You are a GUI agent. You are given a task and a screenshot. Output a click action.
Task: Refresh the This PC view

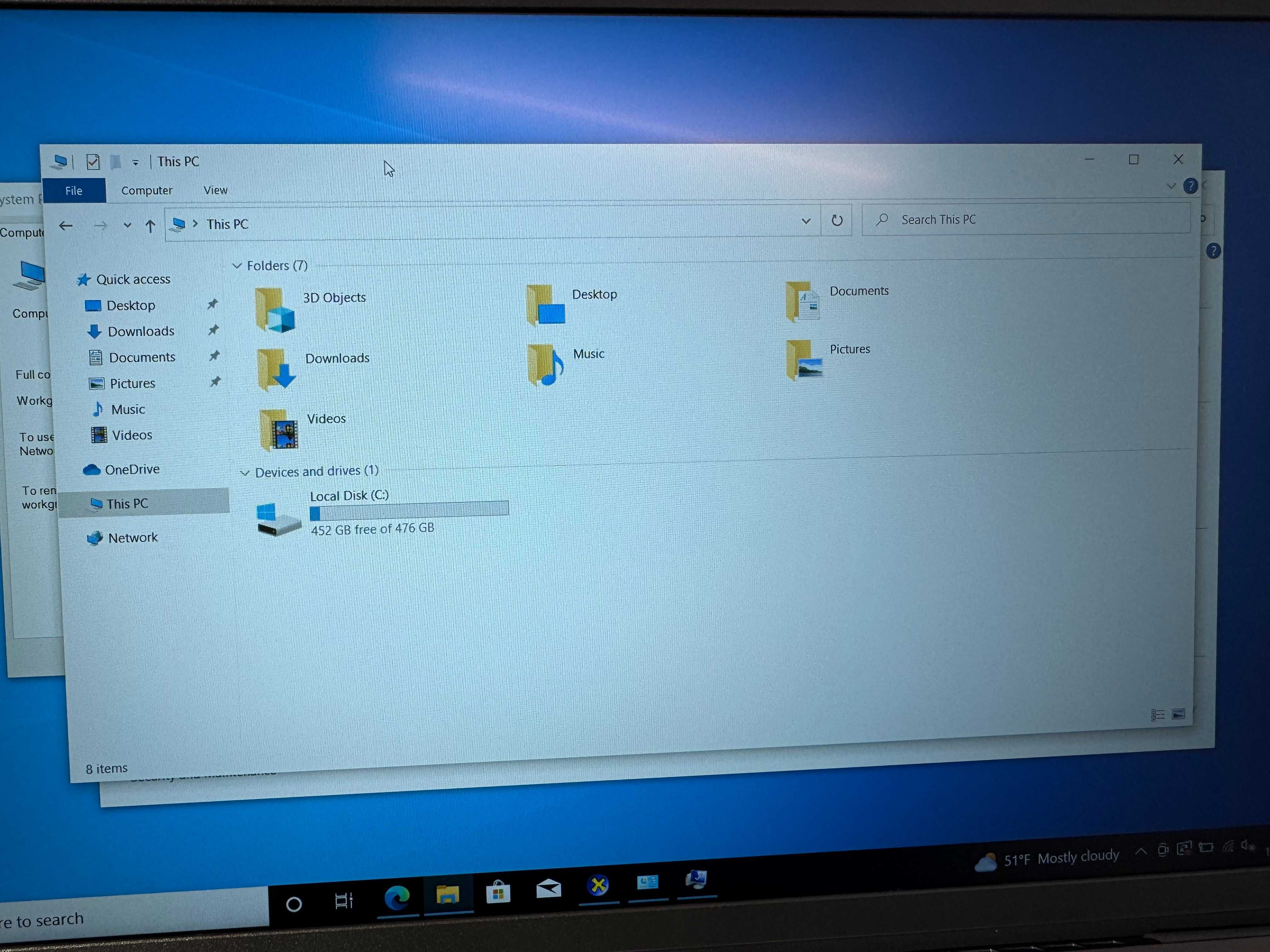coord(837,220)
